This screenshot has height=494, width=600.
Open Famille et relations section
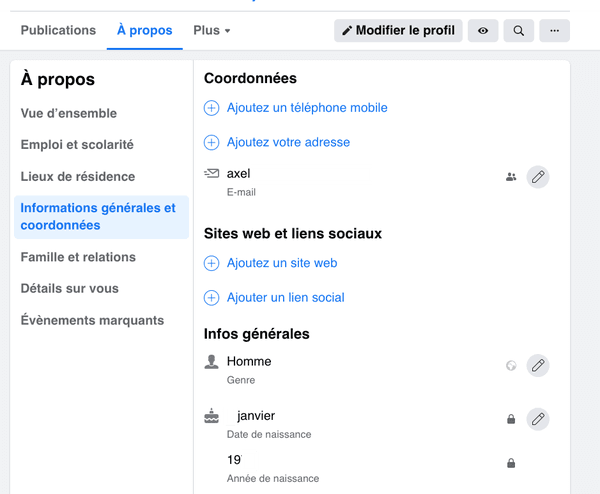(78, 257)
